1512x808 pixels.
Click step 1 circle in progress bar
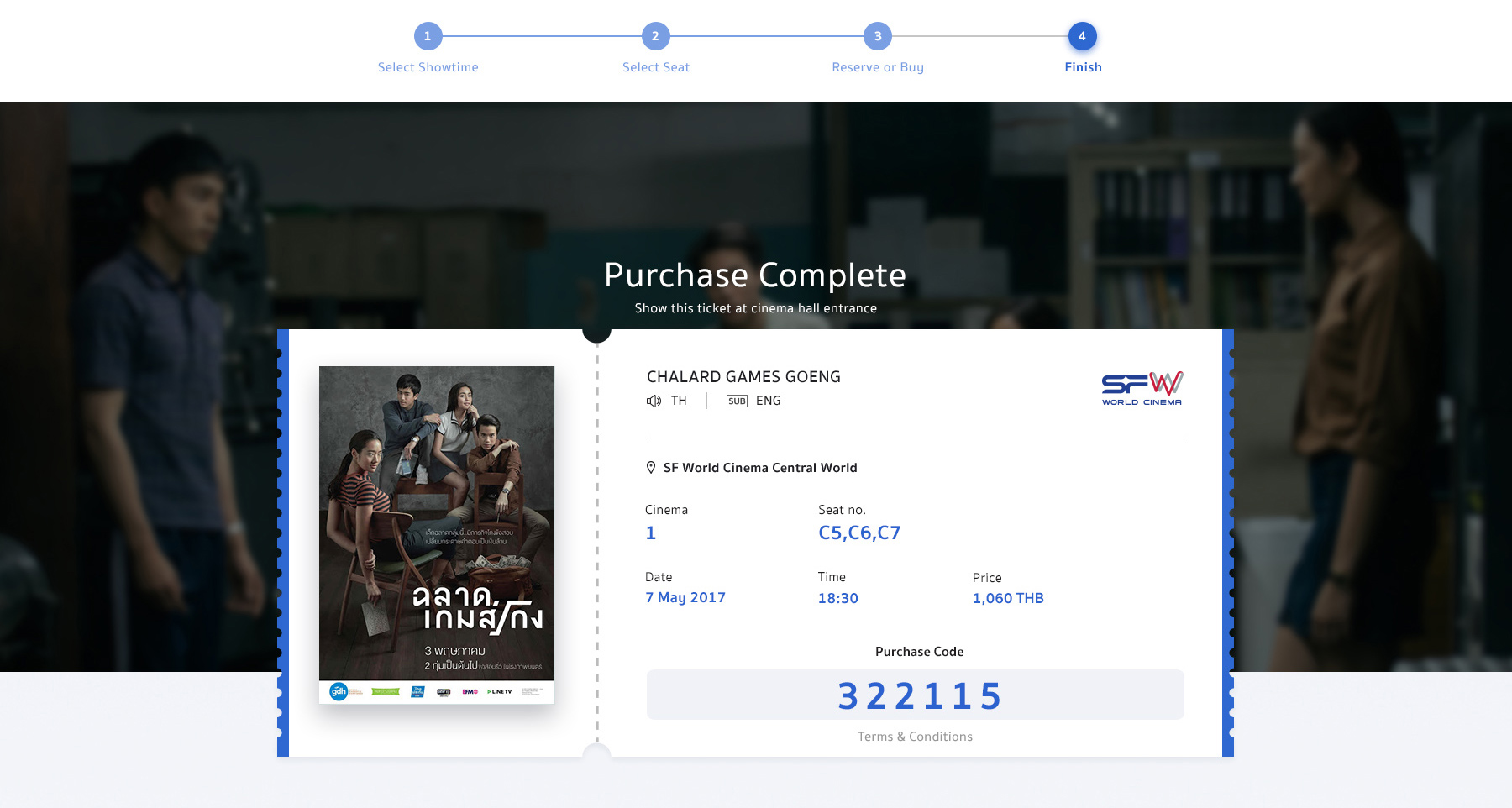428,36
